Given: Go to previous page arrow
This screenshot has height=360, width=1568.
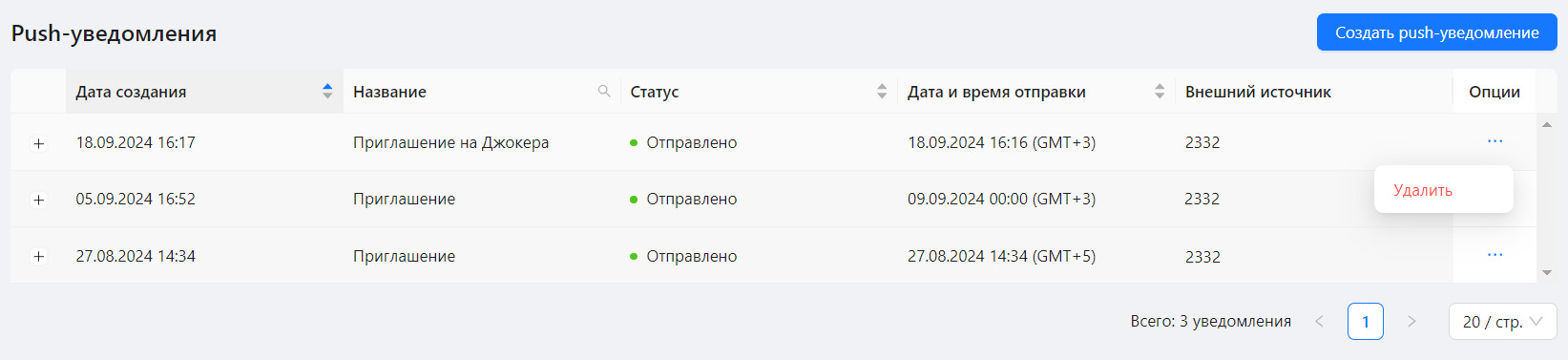Looking at the screenshot, I should 1319,322.
